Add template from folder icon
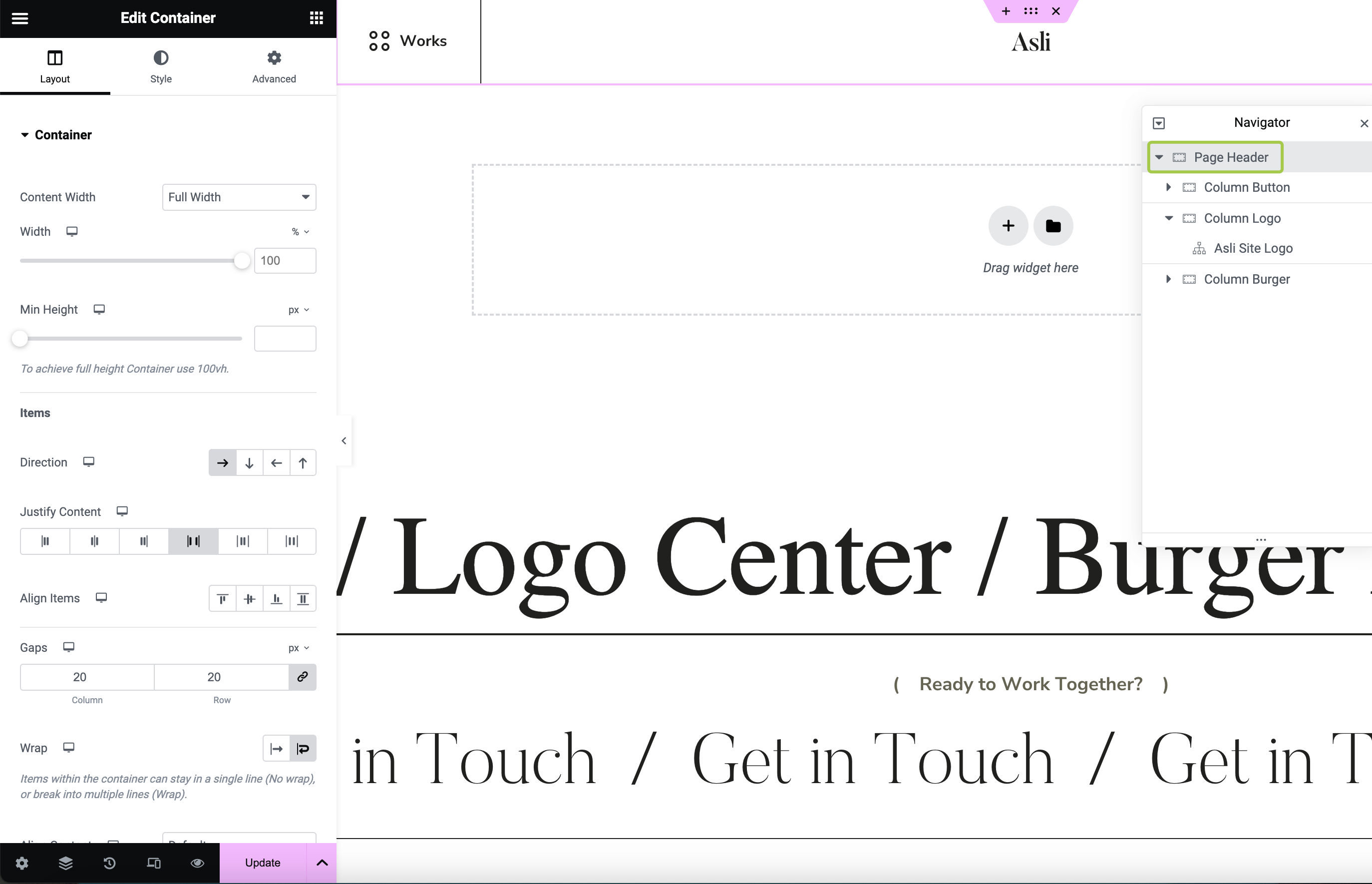 click(x=1053, y=226)
